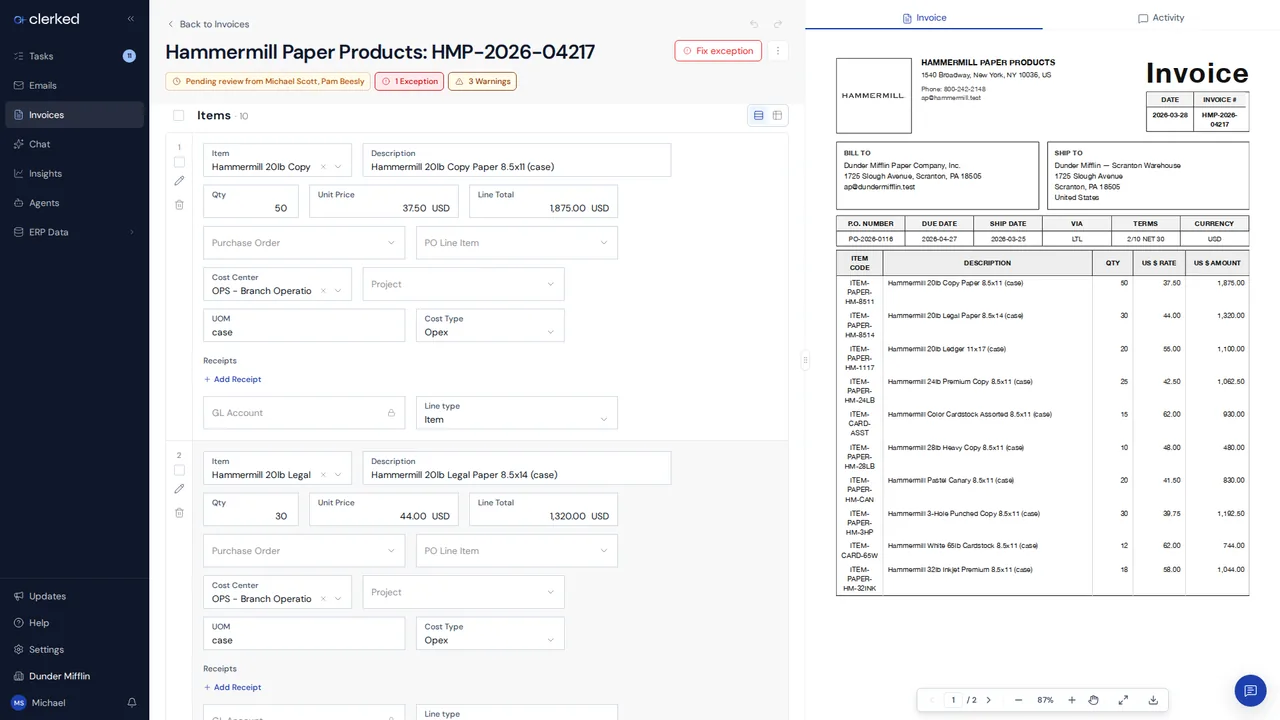Viewport: 1280px width, 720px height.
Task: Open Emails in the sidebar
Action: click(x=74, y=85)
